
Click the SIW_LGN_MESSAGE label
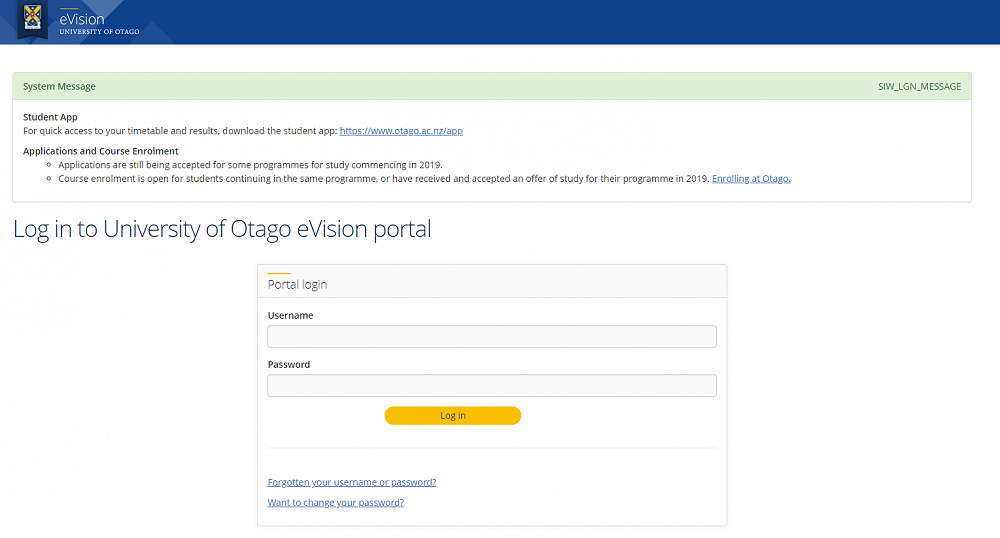(x=919, y=87)
